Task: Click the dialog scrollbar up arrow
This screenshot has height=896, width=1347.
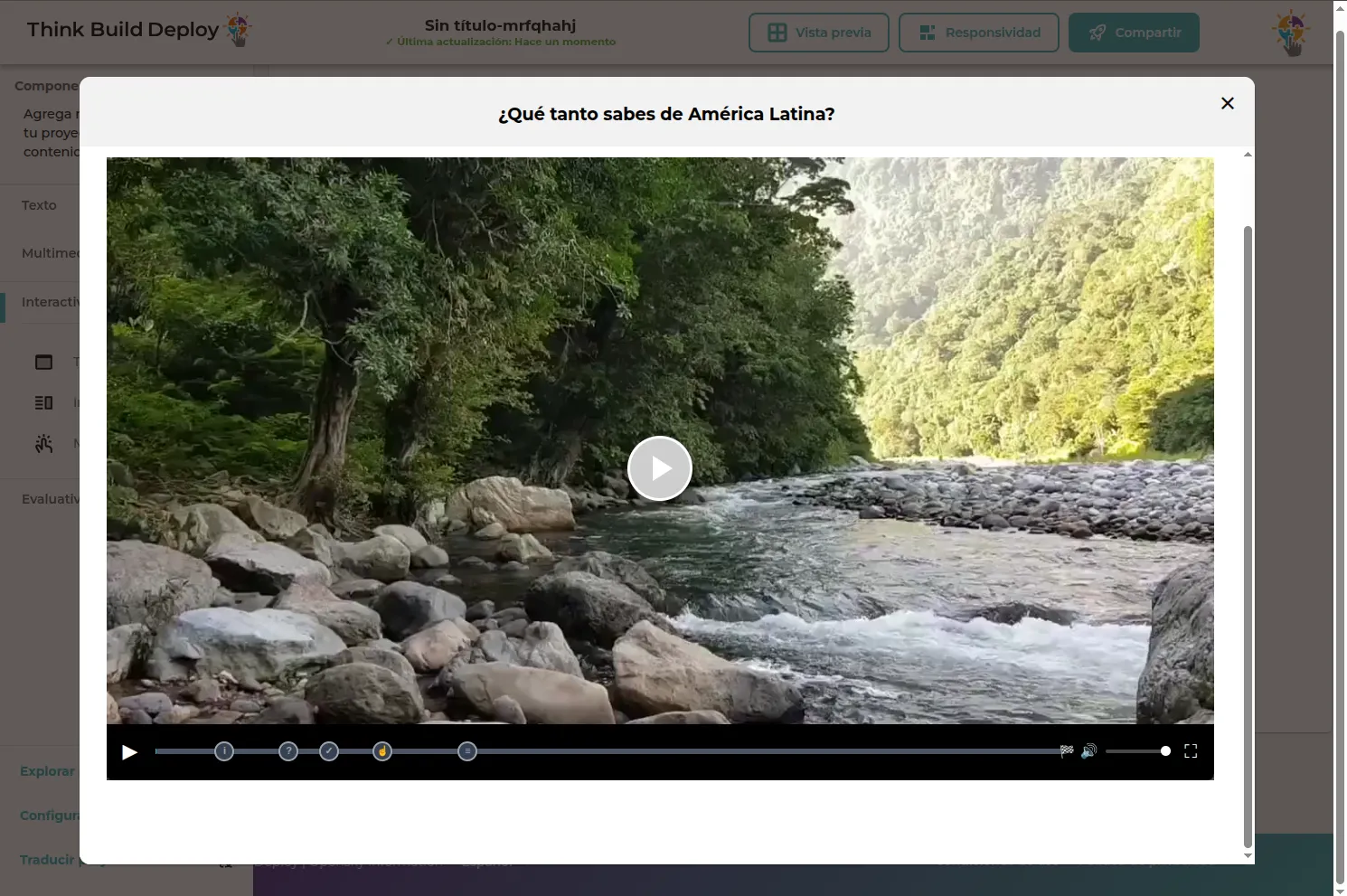Action: [1248, 155]
